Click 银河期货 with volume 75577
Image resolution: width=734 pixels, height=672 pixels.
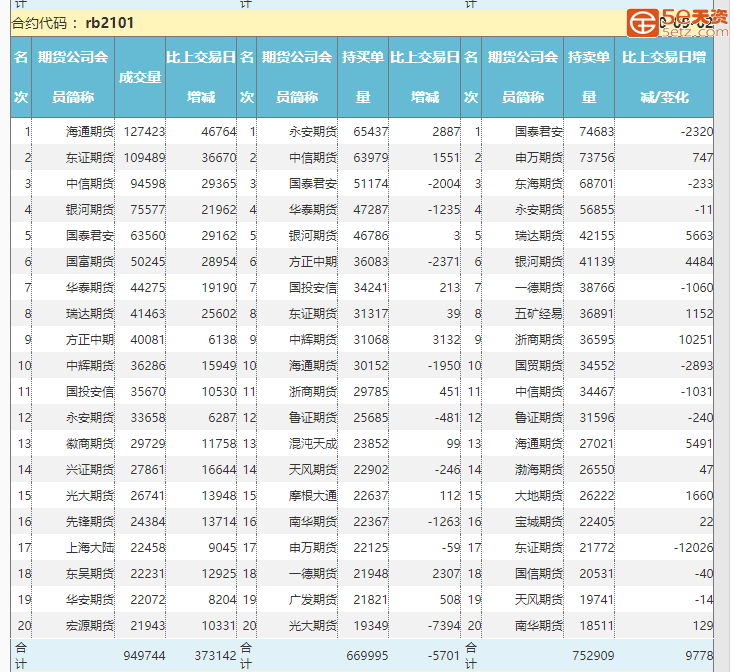tap(90, 210)
